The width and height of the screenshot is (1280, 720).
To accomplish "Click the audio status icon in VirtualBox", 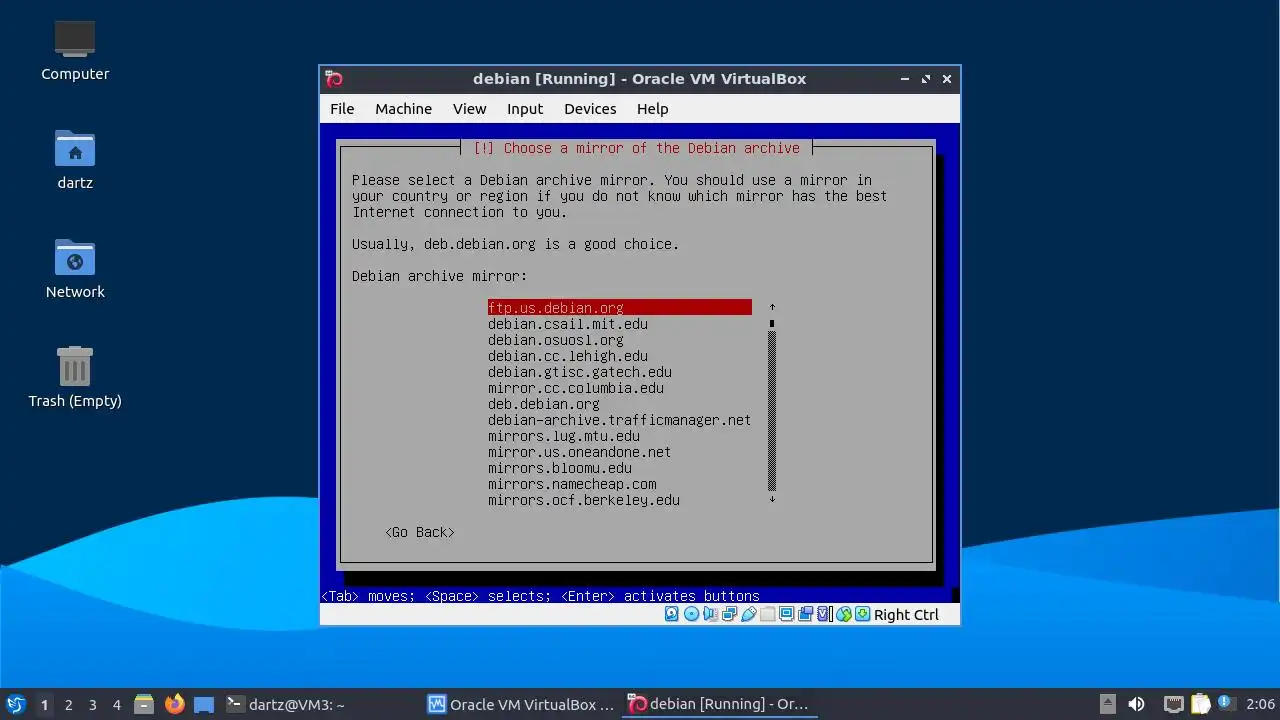I will coord(710,614).
